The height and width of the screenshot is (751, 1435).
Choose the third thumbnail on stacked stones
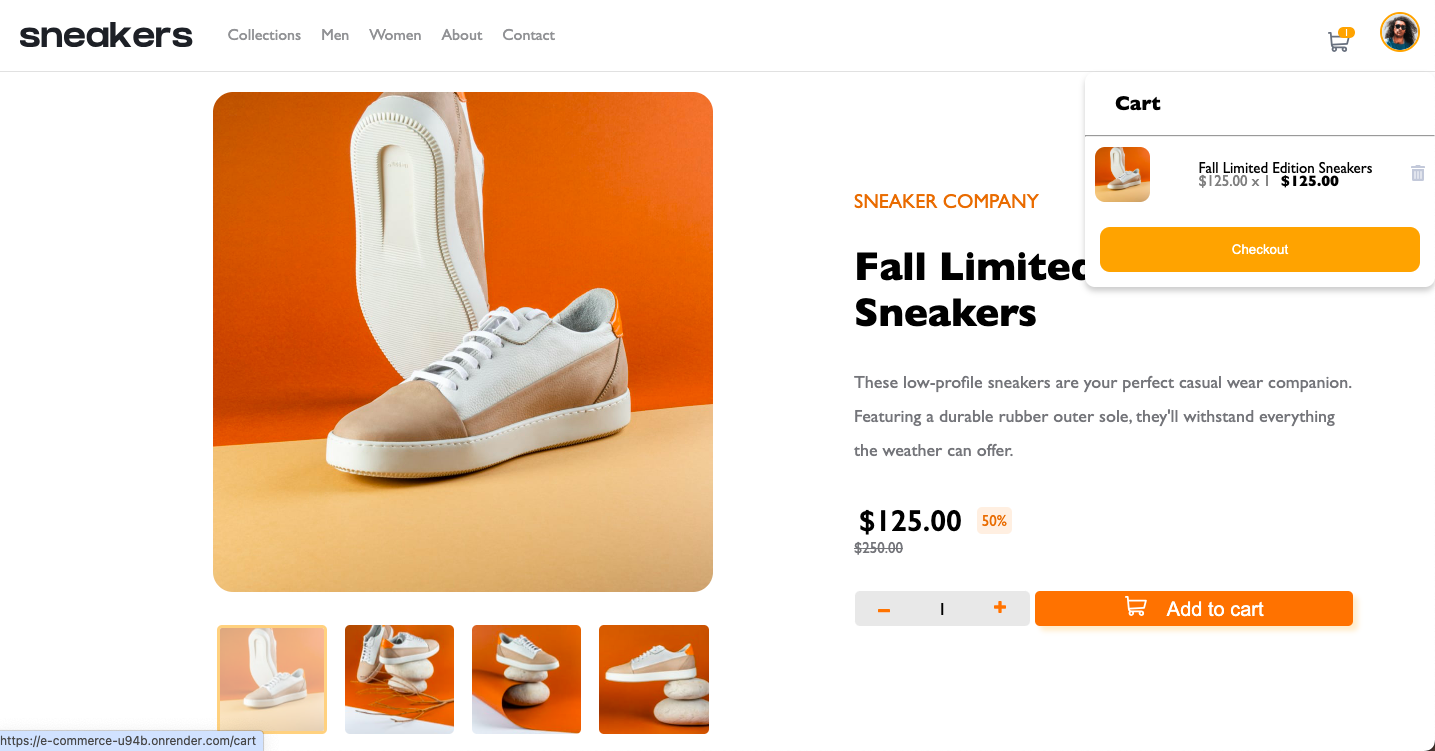pos(526,679)
